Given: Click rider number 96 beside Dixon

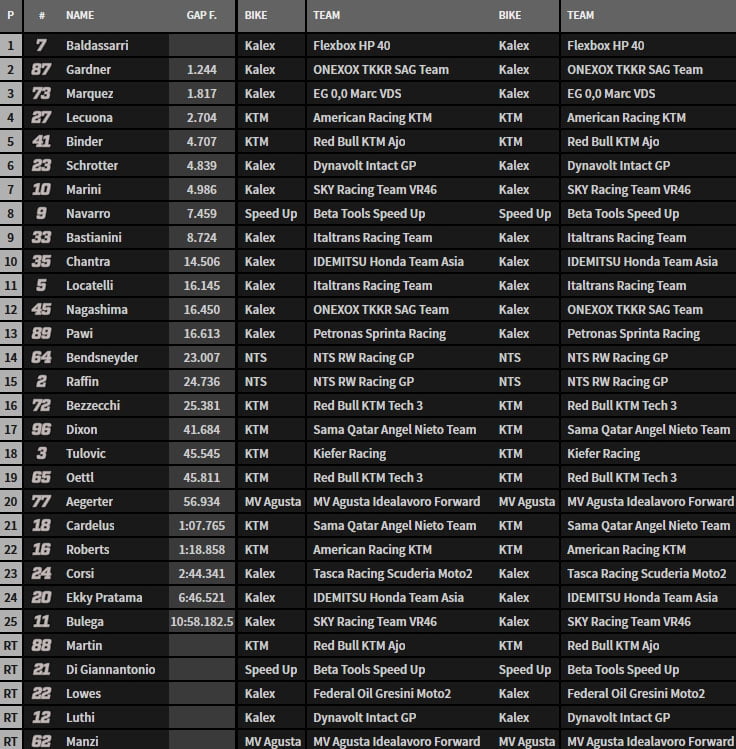Looking at the screenshot, I should click(x=42, y=430).
